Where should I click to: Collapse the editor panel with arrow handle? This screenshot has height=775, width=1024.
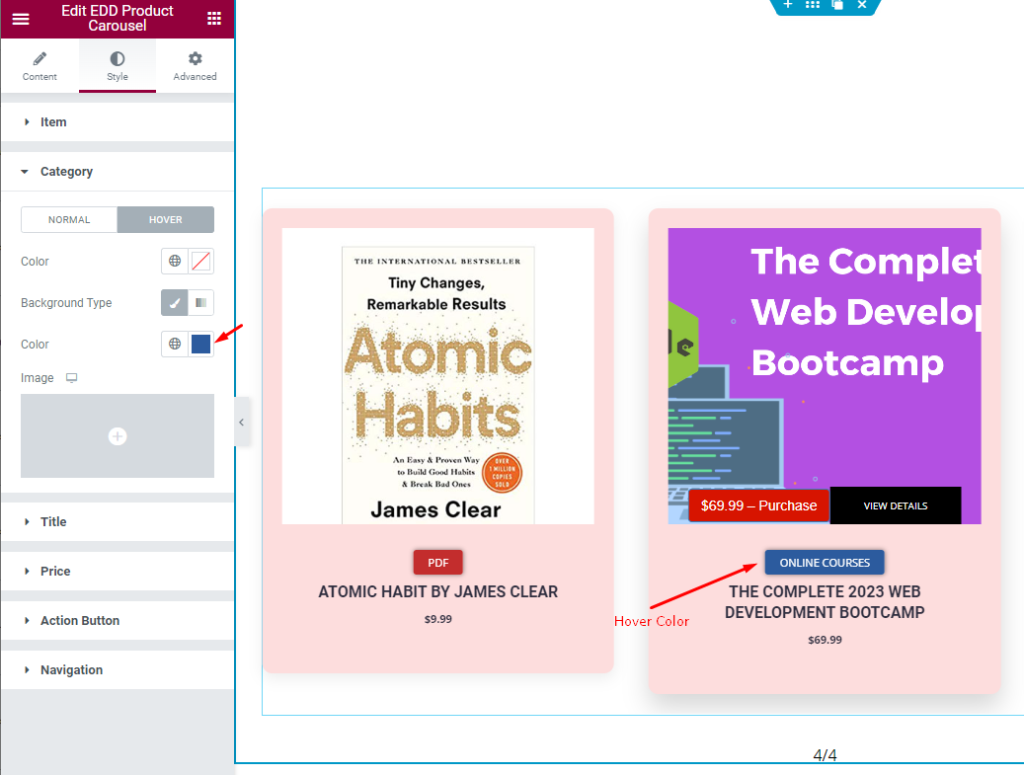click(x=242, y=422)
